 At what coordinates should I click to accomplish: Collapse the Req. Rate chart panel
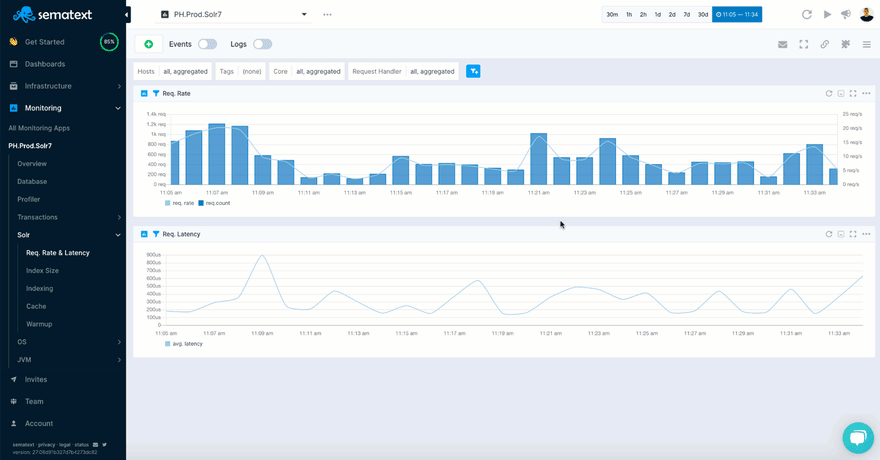tap(841, 93)
